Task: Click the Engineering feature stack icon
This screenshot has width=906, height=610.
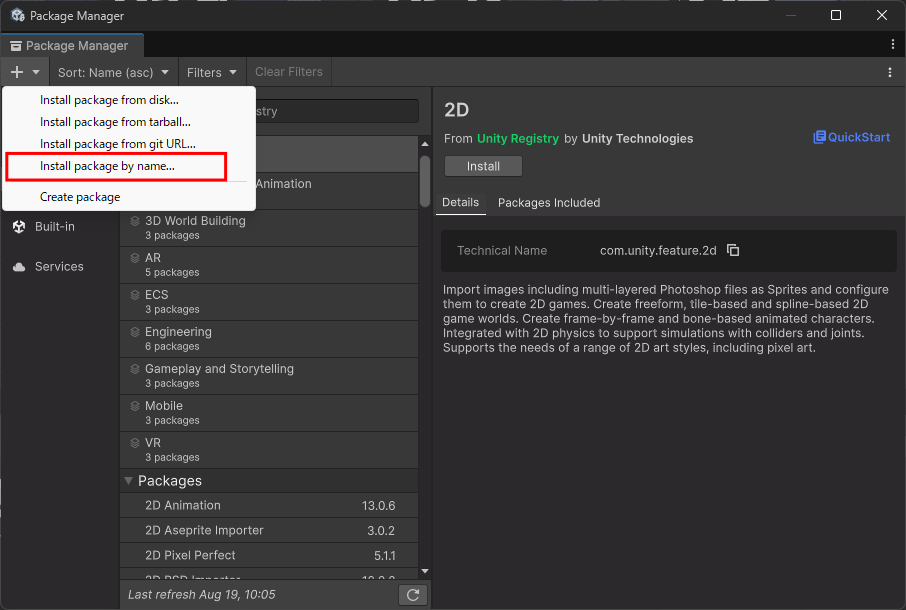Action: (135, 332)
